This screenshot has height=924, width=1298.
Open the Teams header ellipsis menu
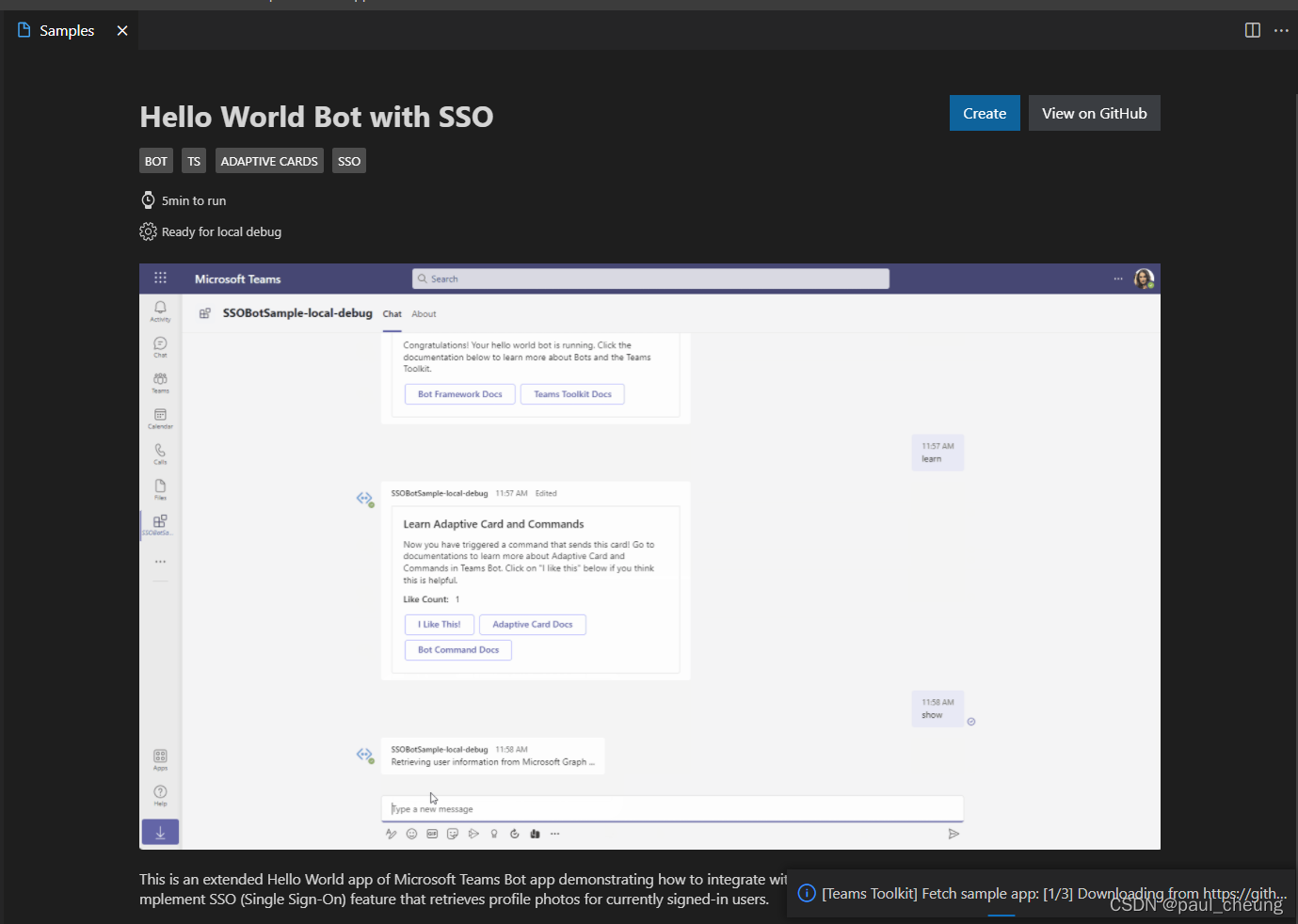pos(1118,279)
